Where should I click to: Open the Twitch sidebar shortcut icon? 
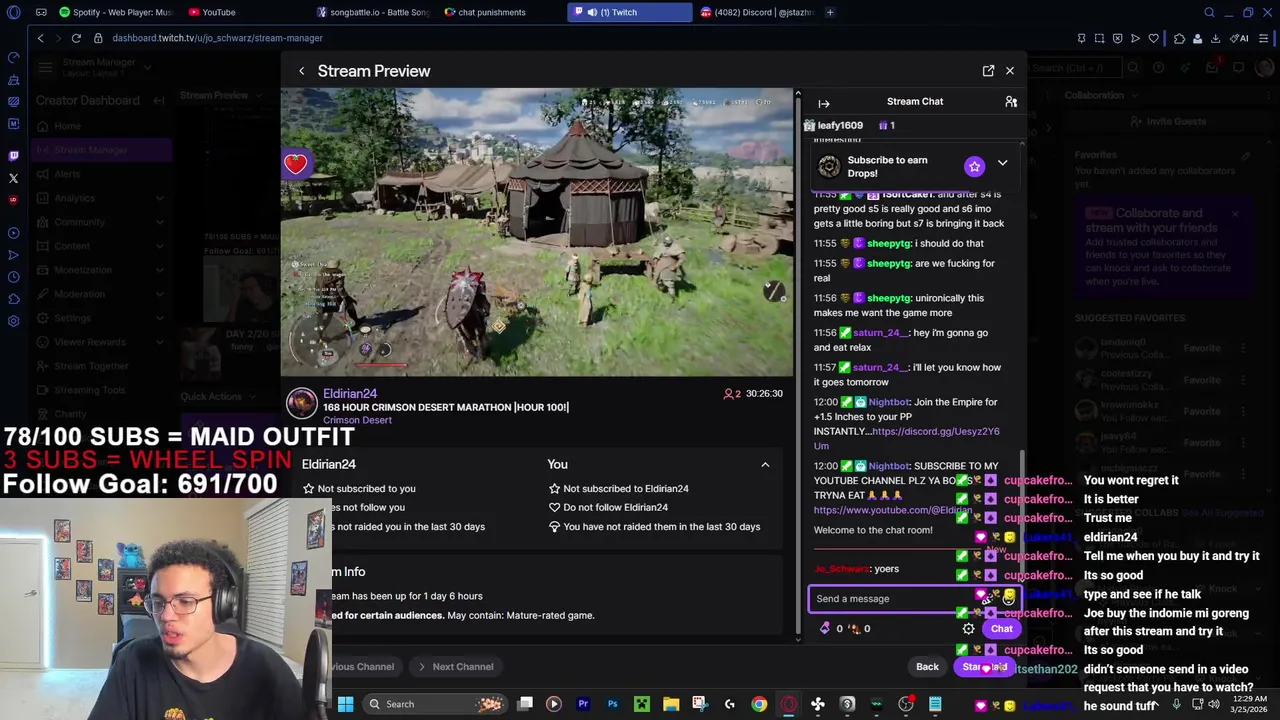[13, 156]
